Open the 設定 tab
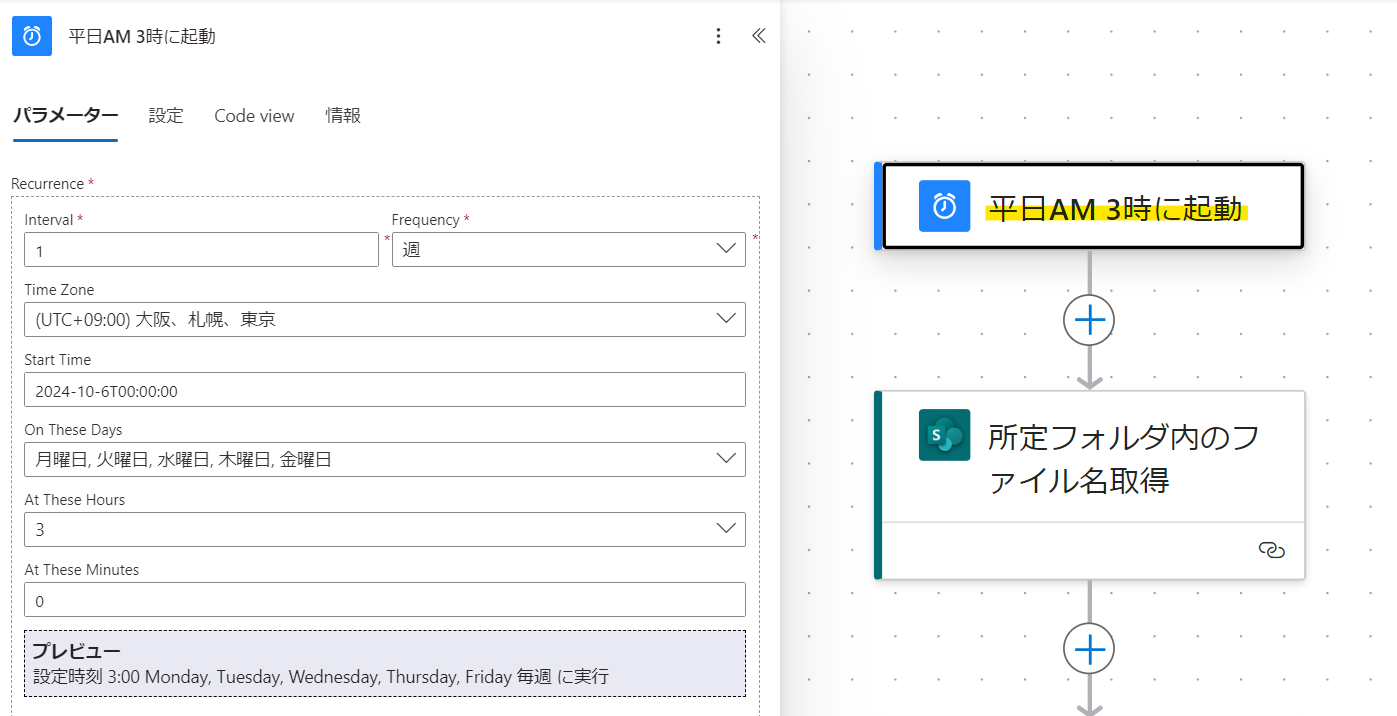1397x716 pixels. tap(166, 115)
